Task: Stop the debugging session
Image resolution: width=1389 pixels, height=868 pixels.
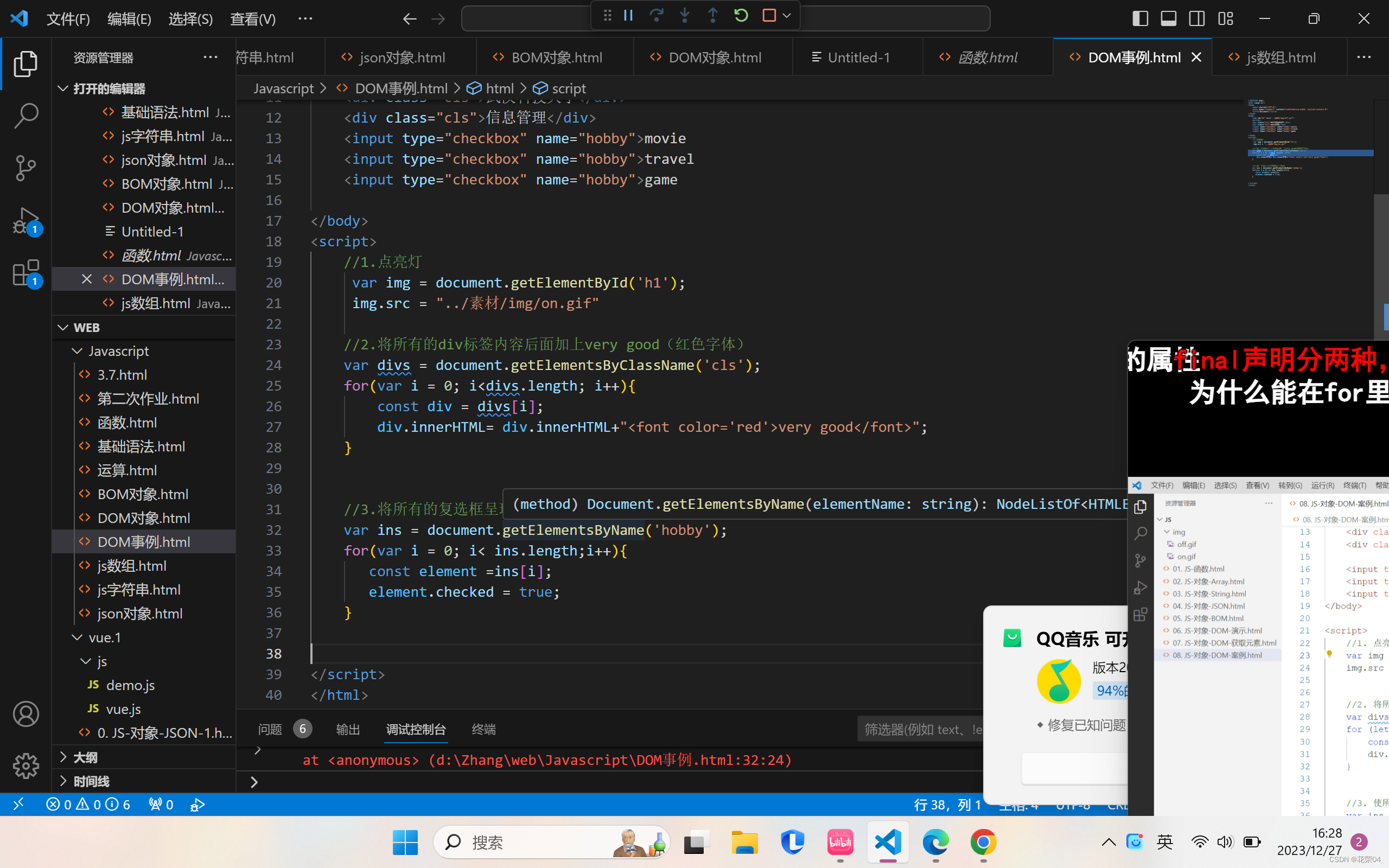Action: coord(769,16)
